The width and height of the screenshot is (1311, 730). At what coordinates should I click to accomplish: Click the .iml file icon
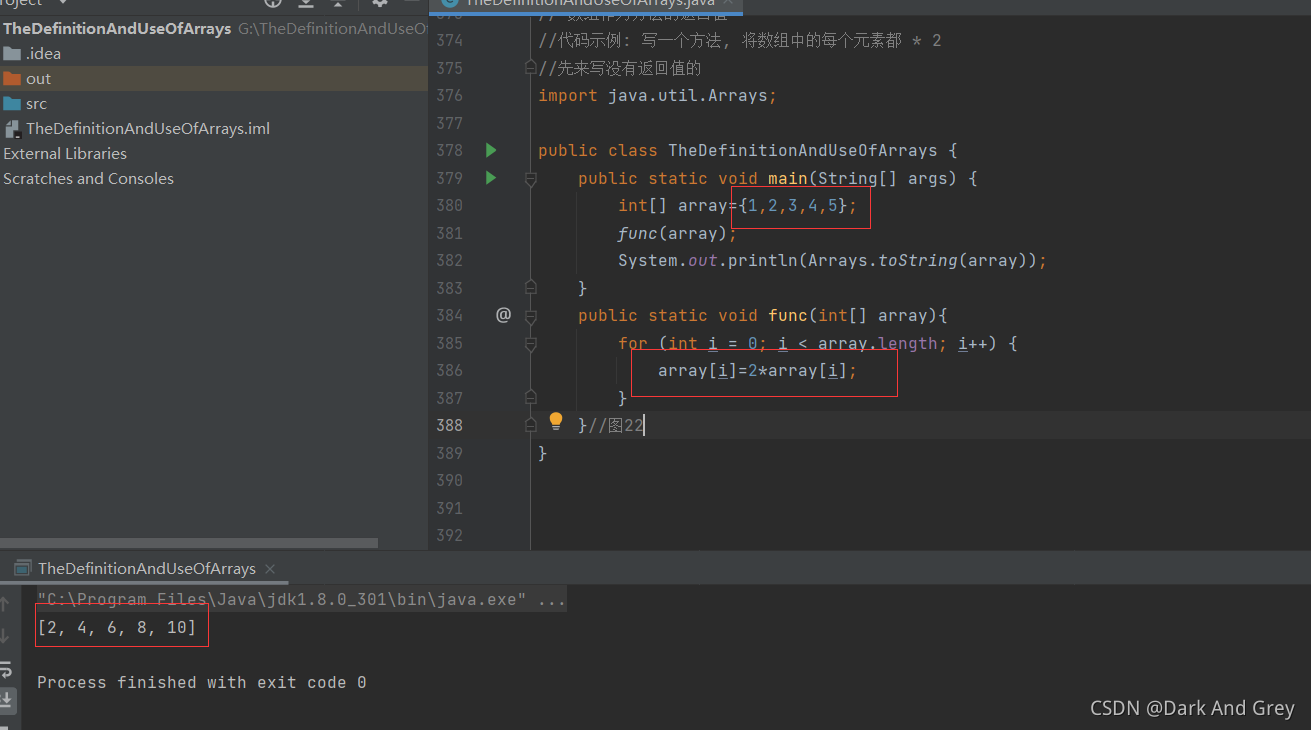[x=13, y=128]
